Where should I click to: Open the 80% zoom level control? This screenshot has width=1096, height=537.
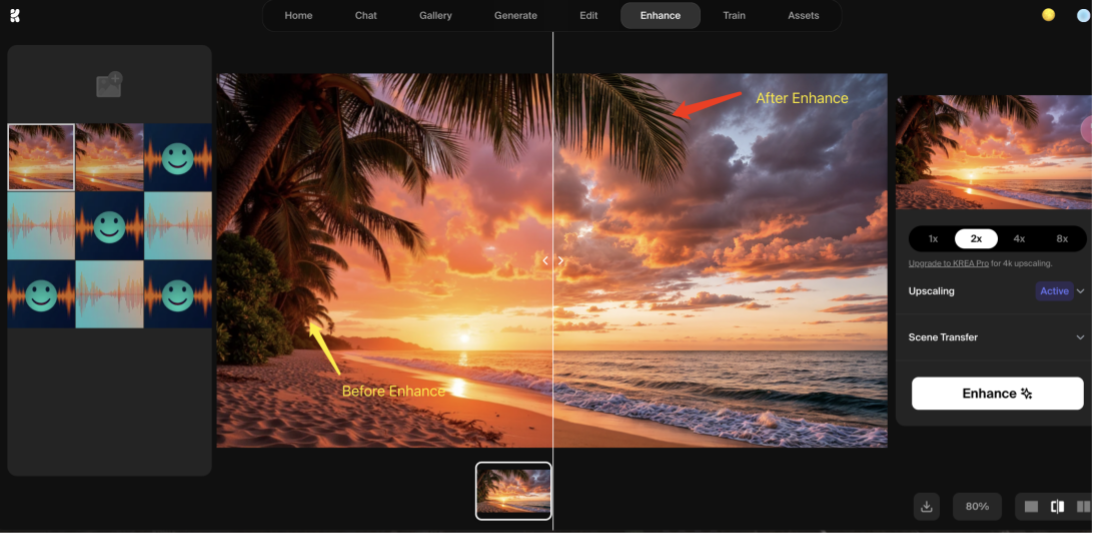977,507
